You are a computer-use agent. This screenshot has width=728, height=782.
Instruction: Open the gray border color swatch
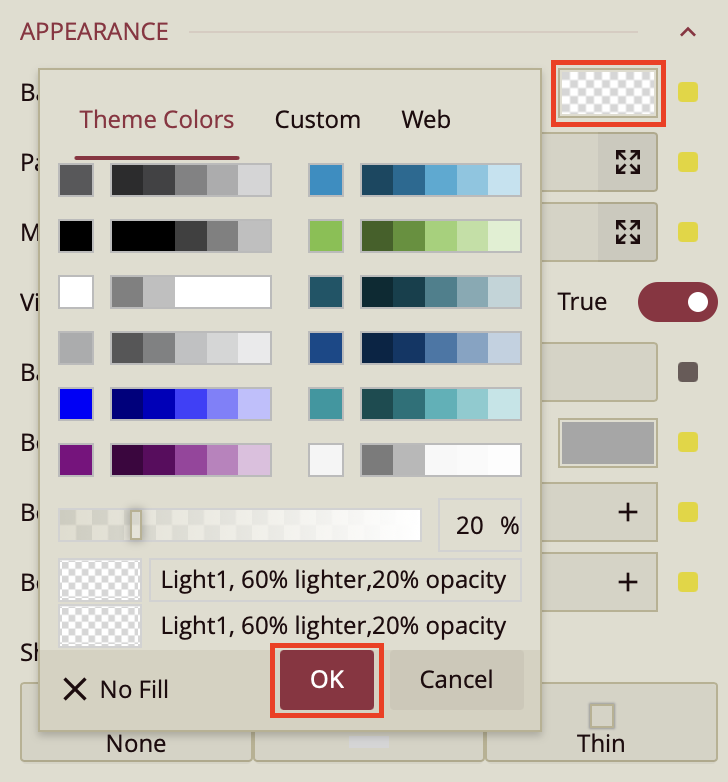(607, 442)
